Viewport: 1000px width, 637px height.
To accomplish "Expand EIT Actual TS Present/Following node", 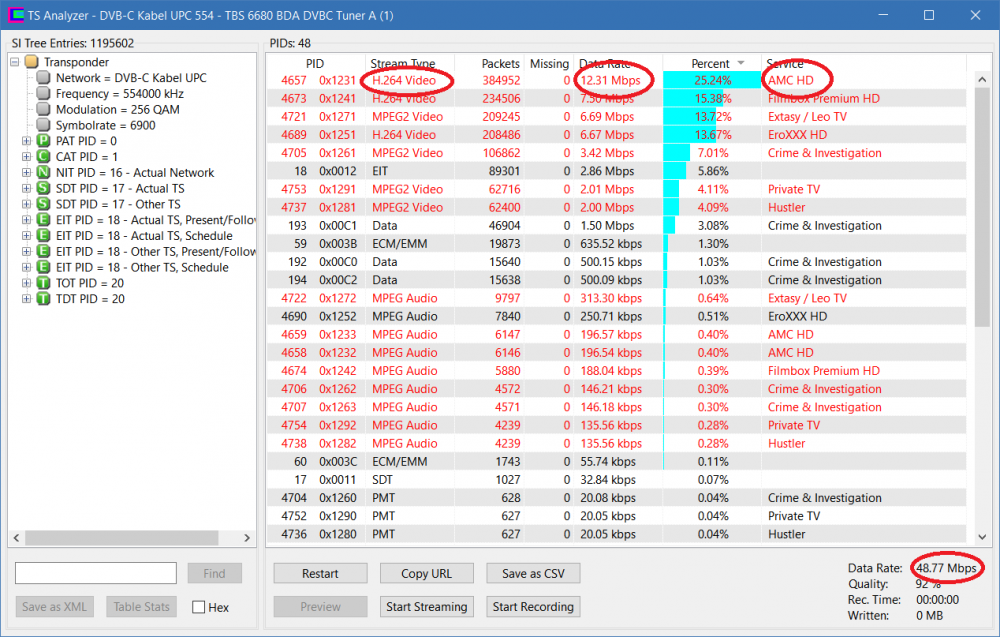I will tap(26, 220).
